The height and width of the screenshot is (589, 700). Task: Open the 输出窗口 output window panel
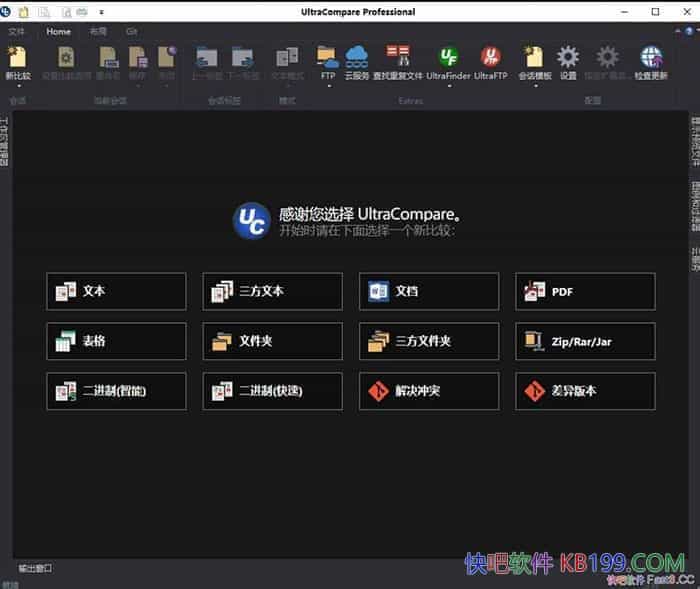click(x=35, y=568)
